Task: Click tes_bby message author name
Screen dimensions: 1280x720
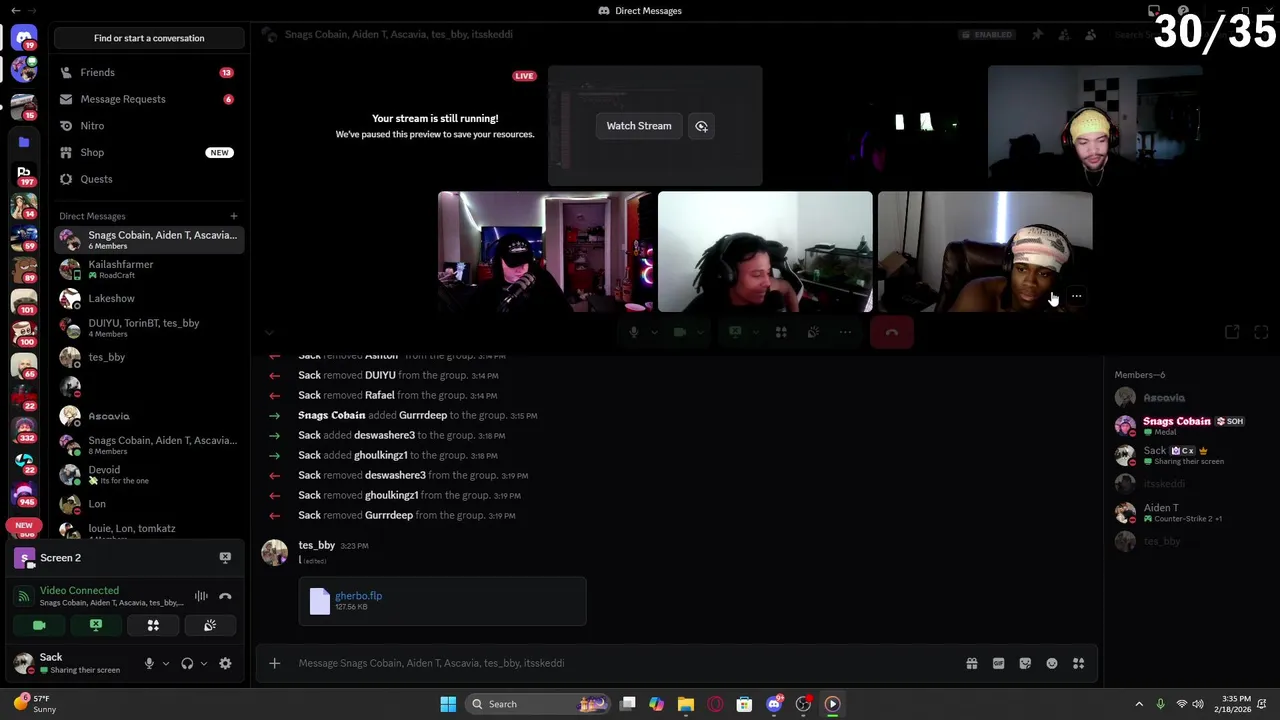Action: coord(316,545)
